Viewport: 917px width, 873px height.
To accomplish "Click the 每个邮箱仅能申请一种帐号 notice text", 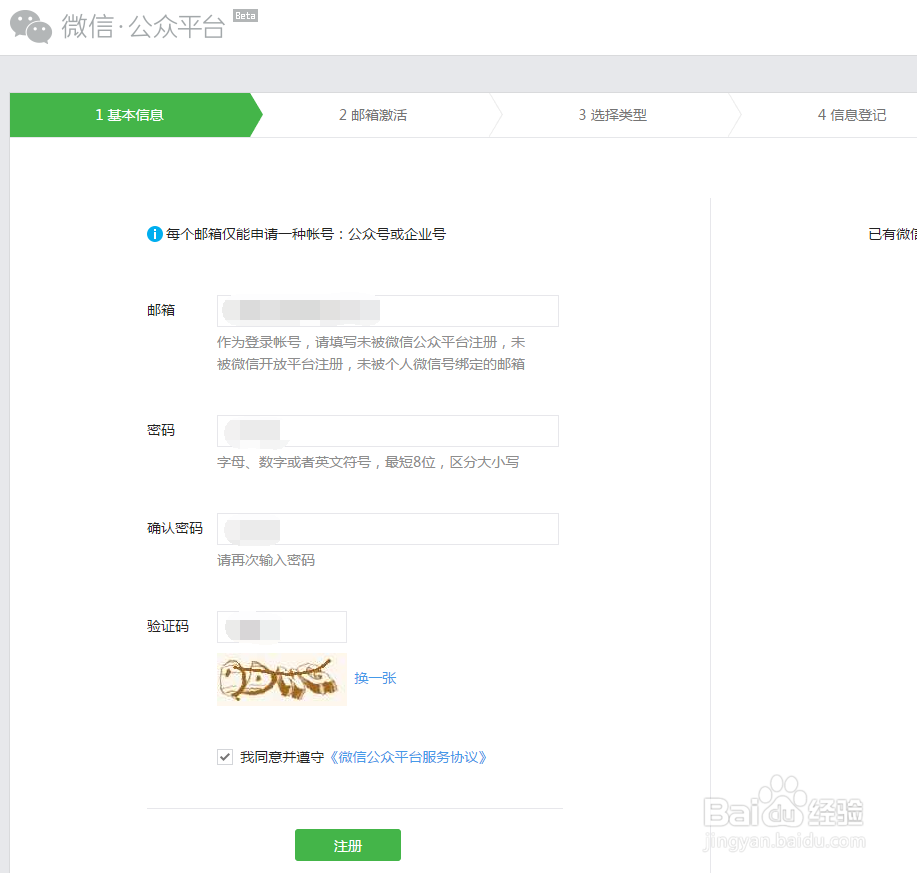I will (306, 234).
